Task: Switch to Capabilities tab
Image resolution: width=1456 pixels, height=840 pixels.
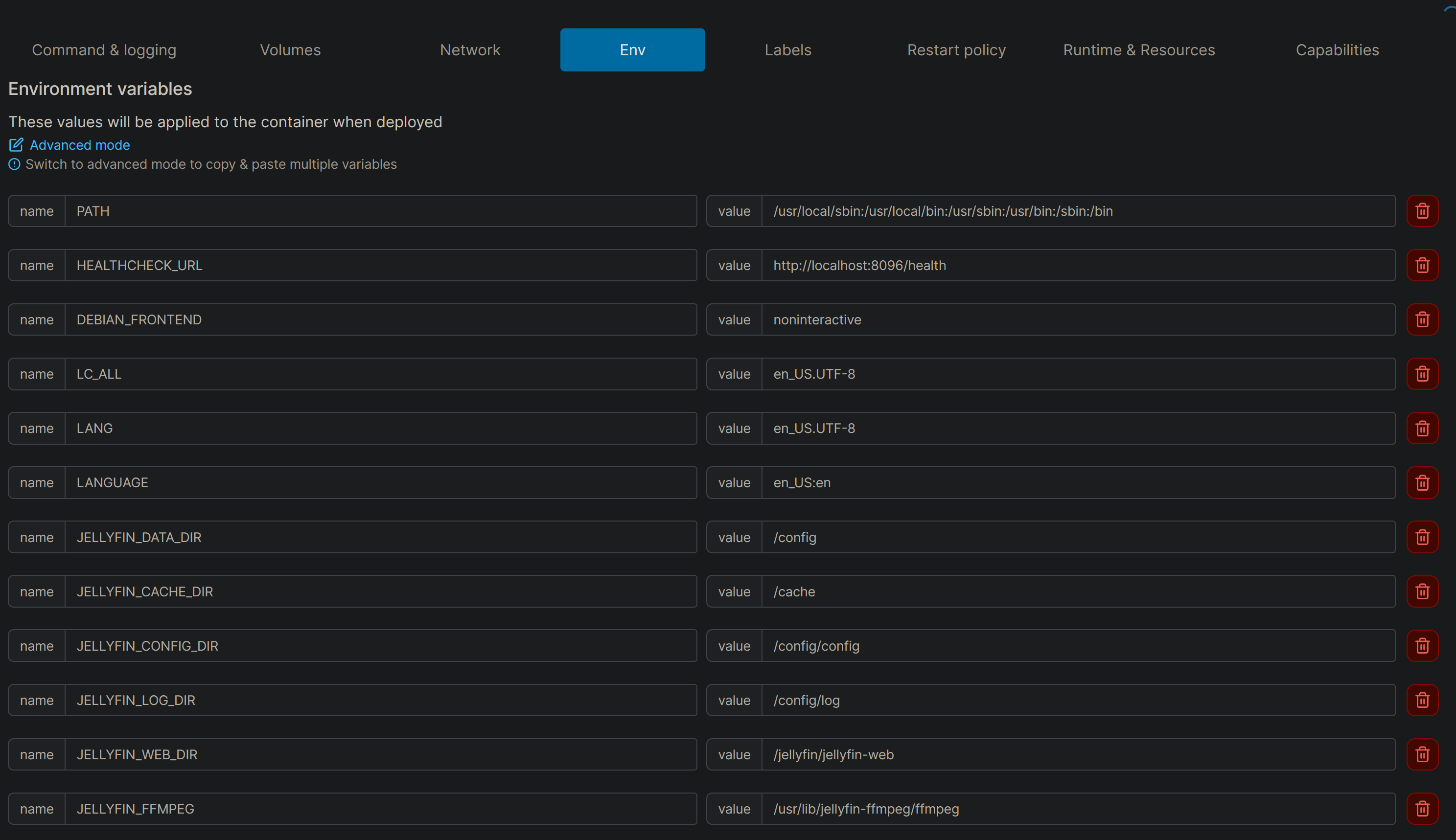Action: click(x=1337, y=50)
